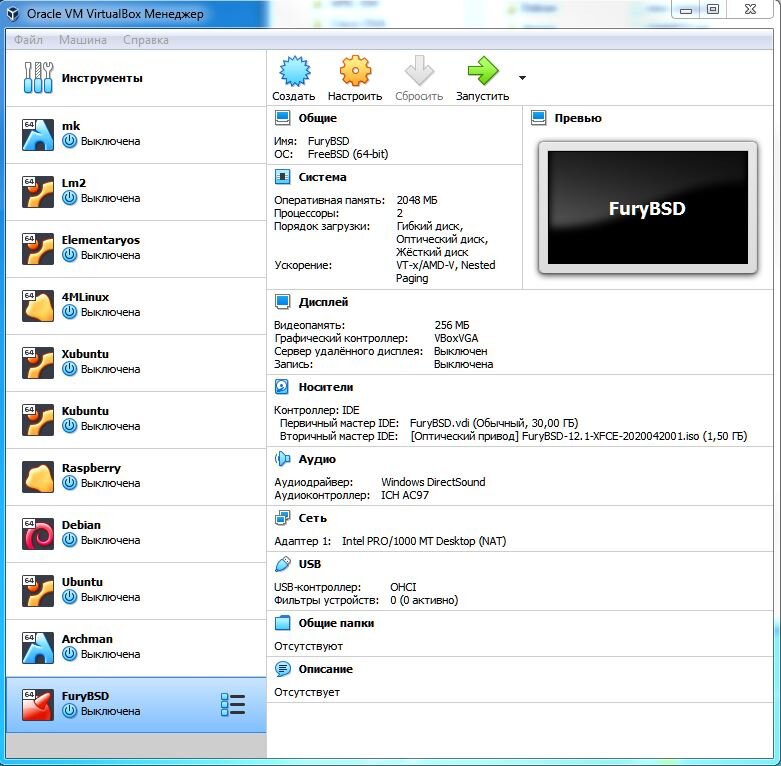This screenshot has height=766, width=781.
Task: Open the dropdown arrow next to Запустить
Action: pyautogui.click(x=522, y=78)
